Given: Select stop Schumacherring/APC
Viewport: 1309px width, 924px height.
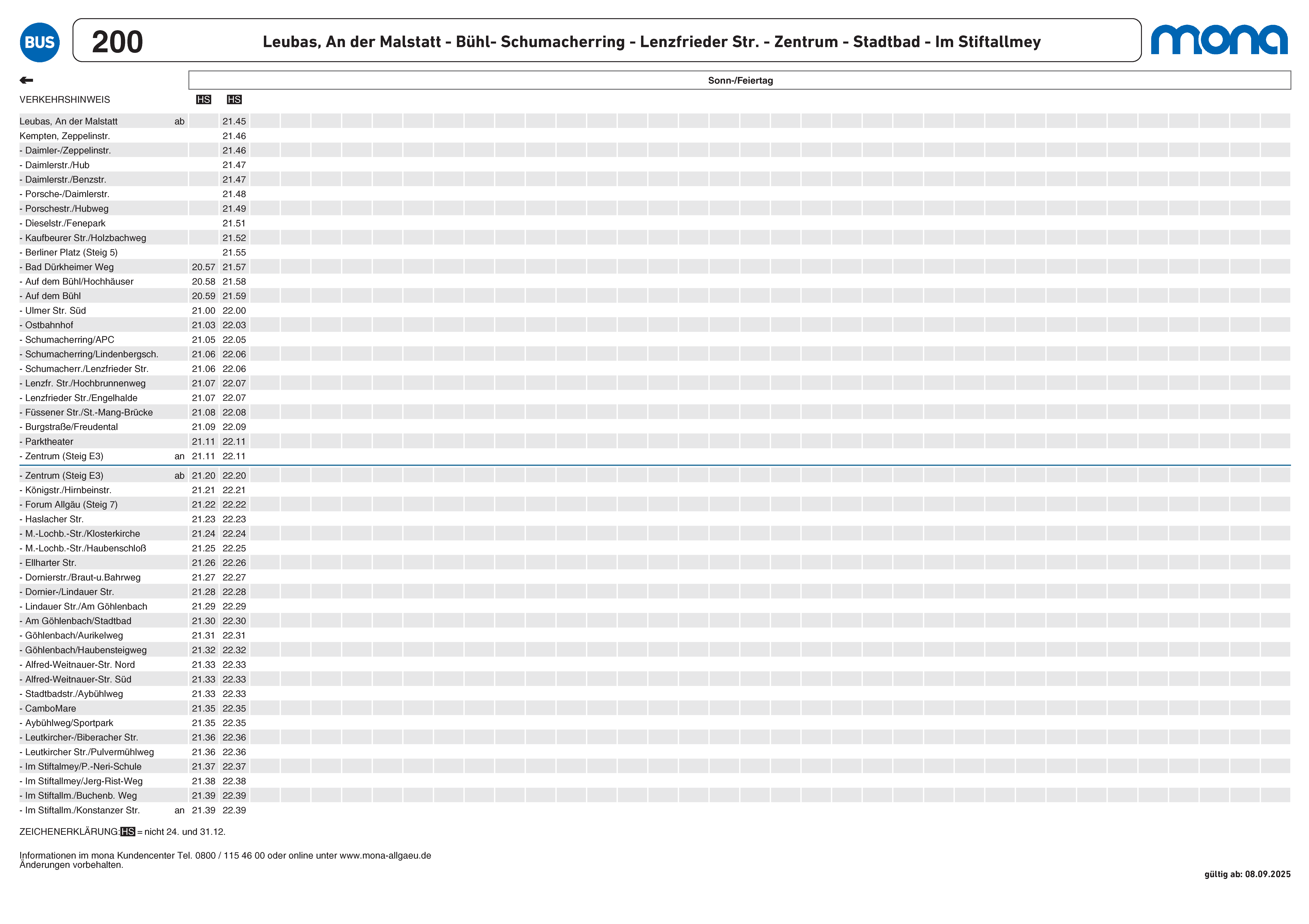Looking at the screenshot, I should (67, 340).
